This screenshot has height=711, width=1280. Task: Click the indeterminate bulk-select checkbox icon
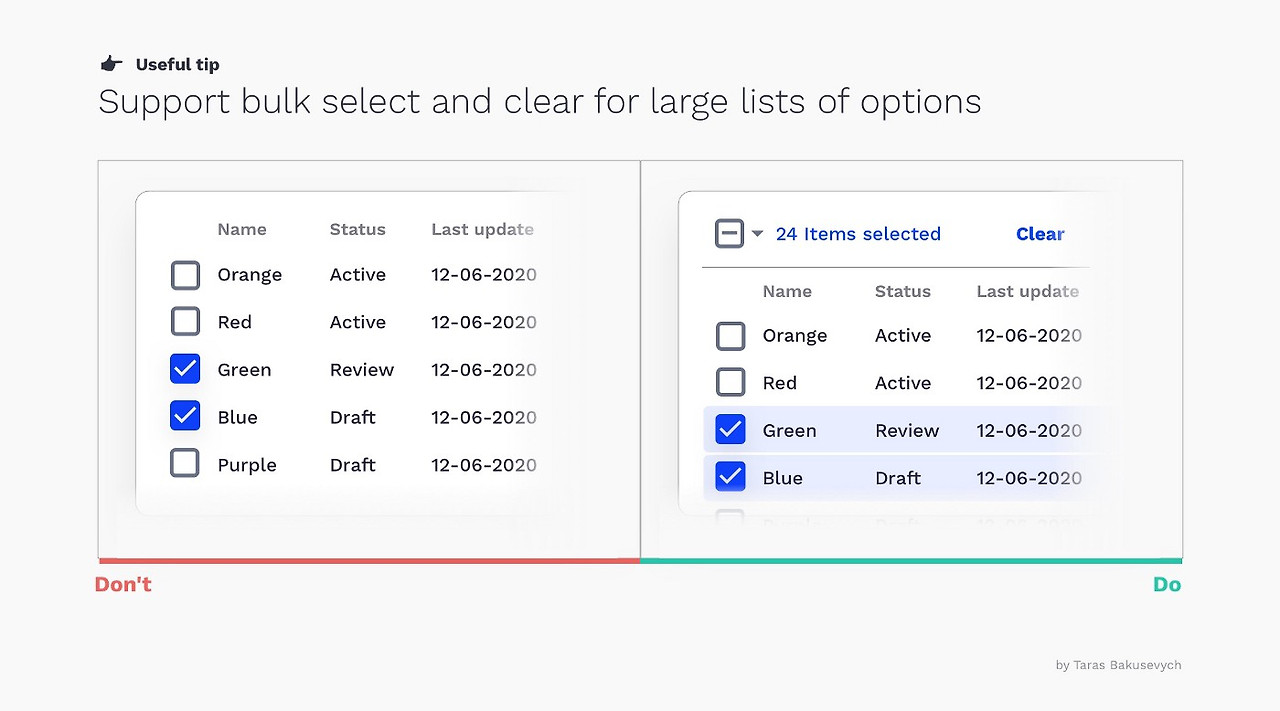click(730, 231)
